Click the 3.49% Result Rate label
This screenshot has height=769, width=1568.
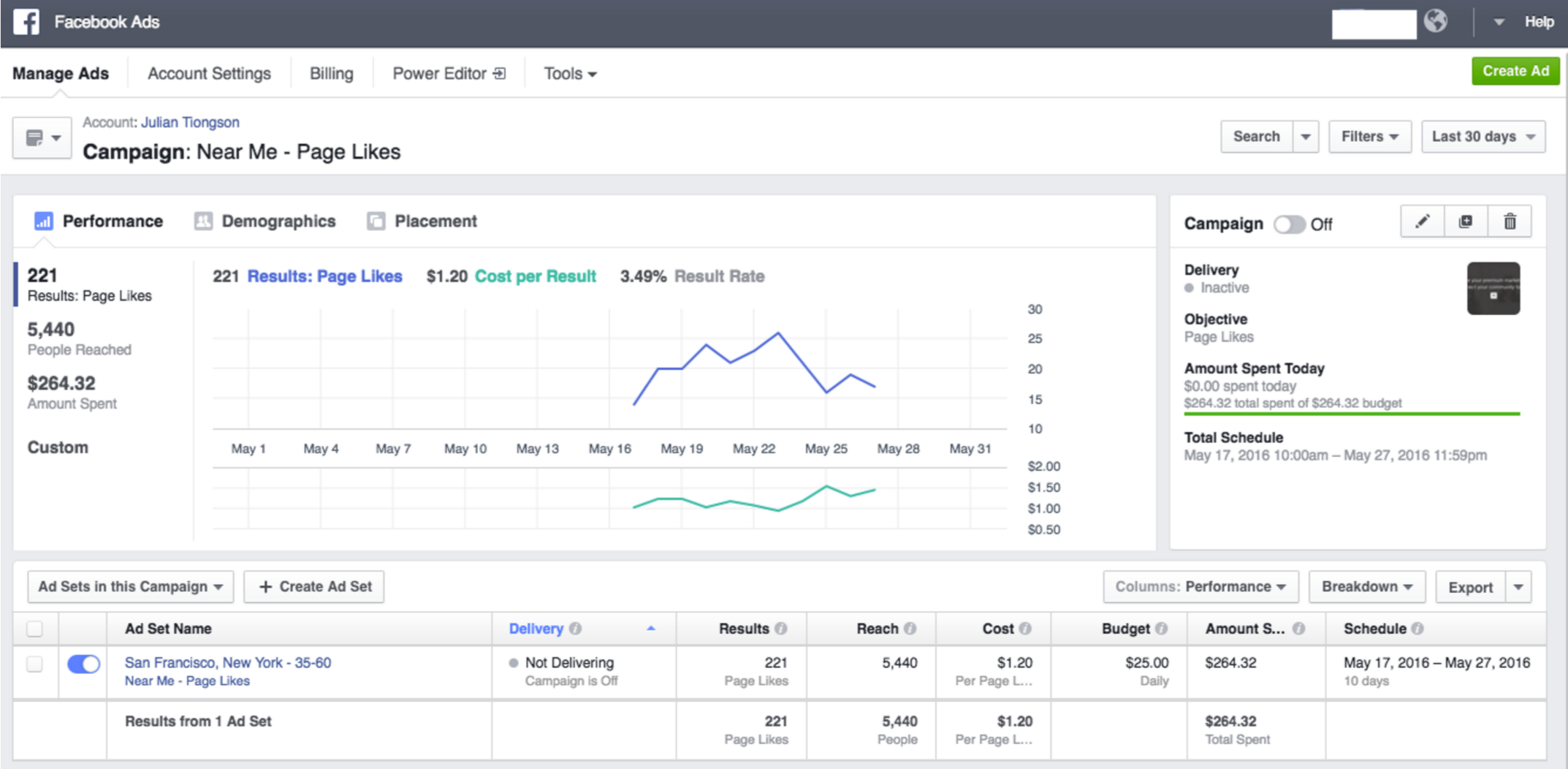click(692, 276)
